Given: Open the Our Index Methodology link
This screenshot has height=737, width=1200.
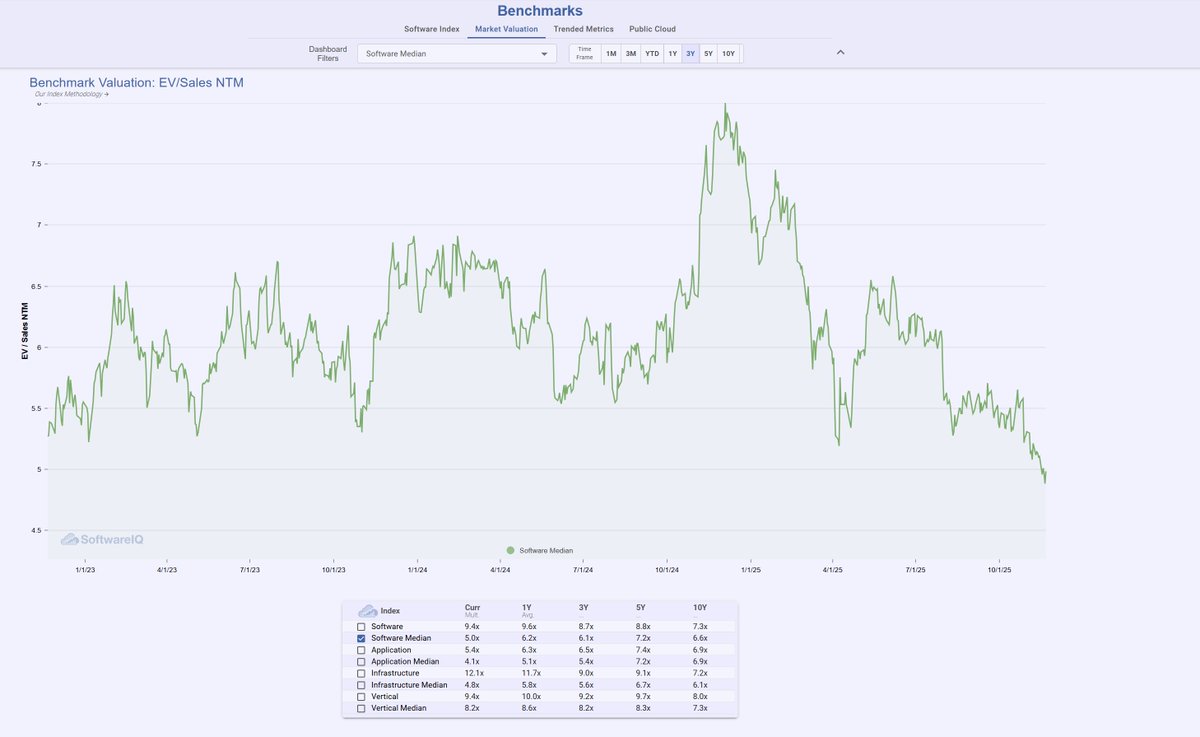Looking at the screenshot, I should (x=69, y=95).
